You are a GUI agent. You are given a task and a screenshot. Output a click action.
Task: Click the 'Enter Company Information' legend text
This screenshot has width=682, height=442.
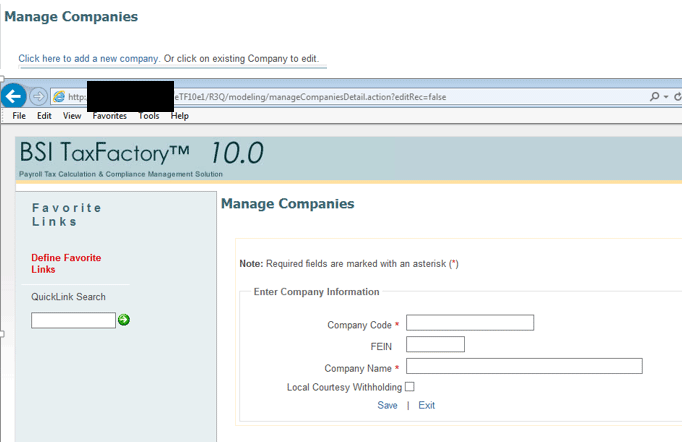pos(316,291)
